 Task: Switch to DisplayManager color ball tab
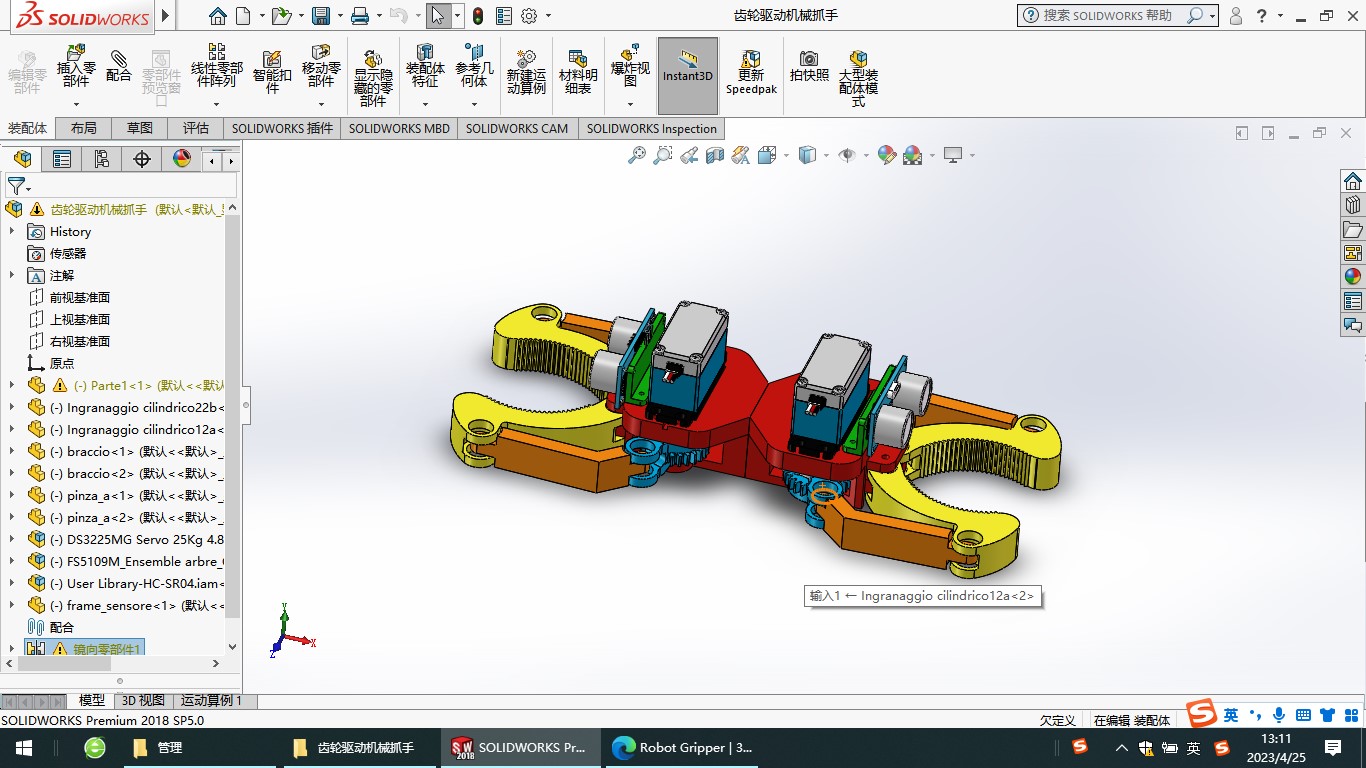tap(182, 159)
